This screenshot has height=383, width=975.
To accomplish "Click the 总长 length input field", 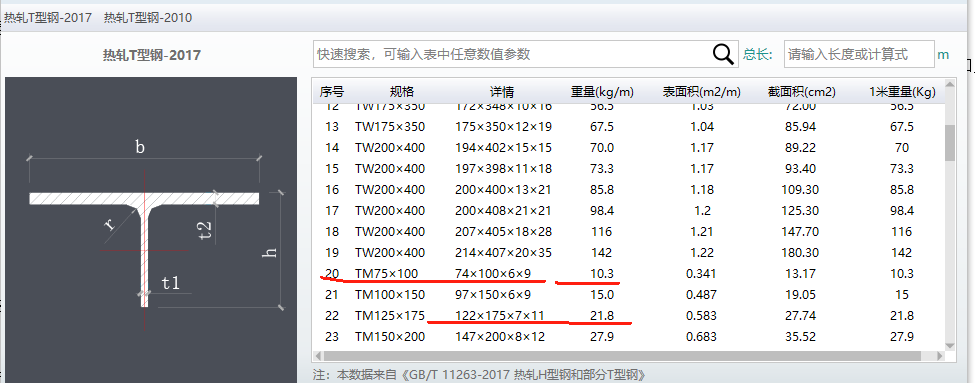I will 859,54.
